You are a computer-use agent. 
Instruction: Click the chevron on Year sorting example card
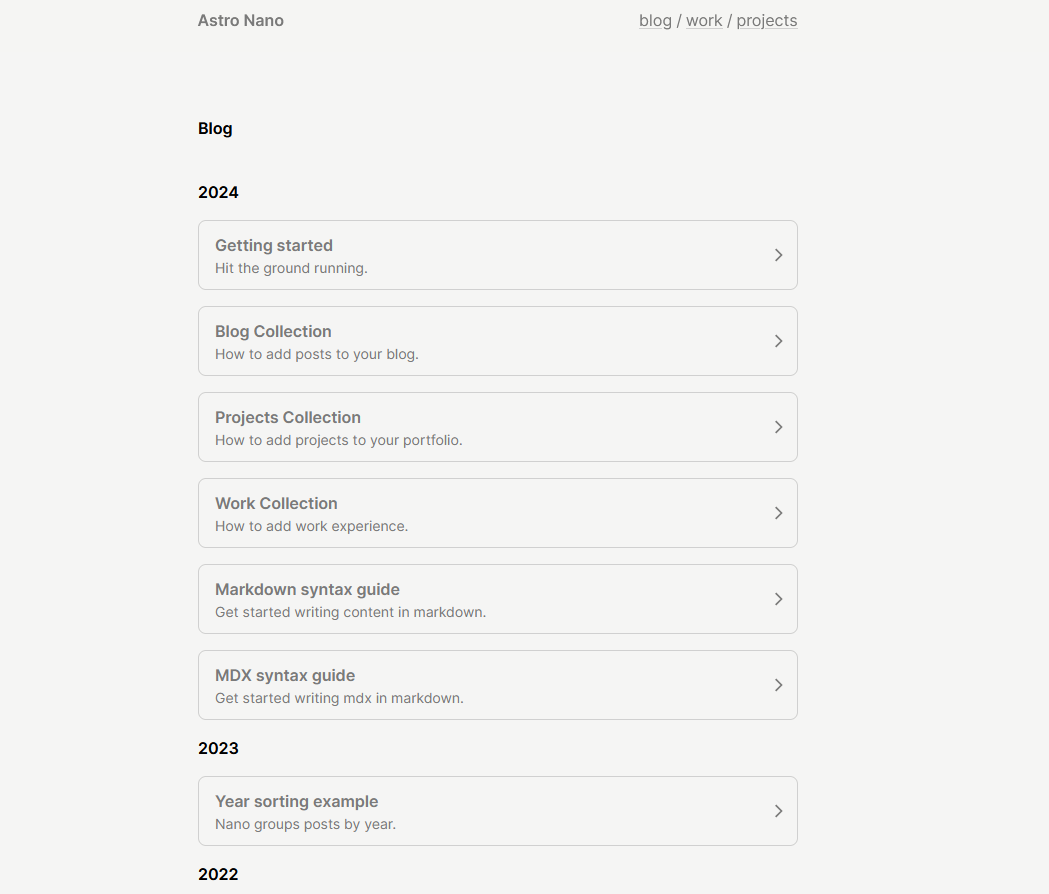pos(778,811)
